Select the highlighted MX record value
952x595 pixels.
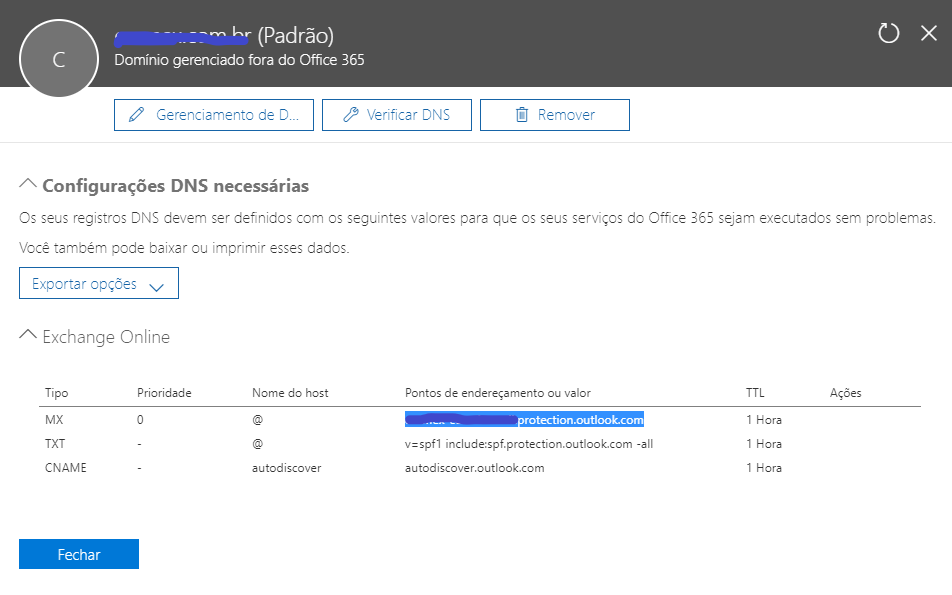524,420
